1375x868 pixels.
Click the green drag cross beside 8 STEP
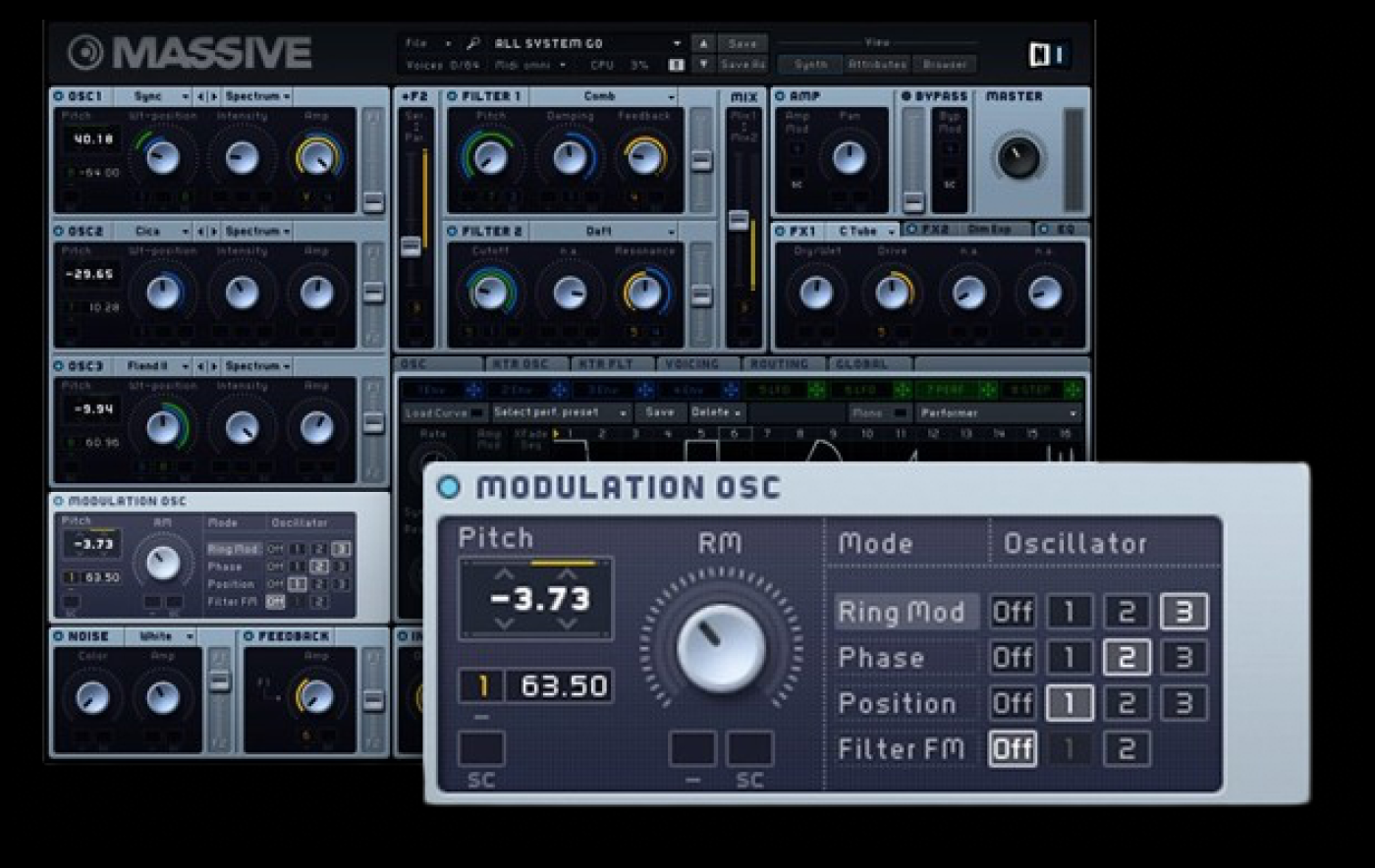click(1072, 390)
